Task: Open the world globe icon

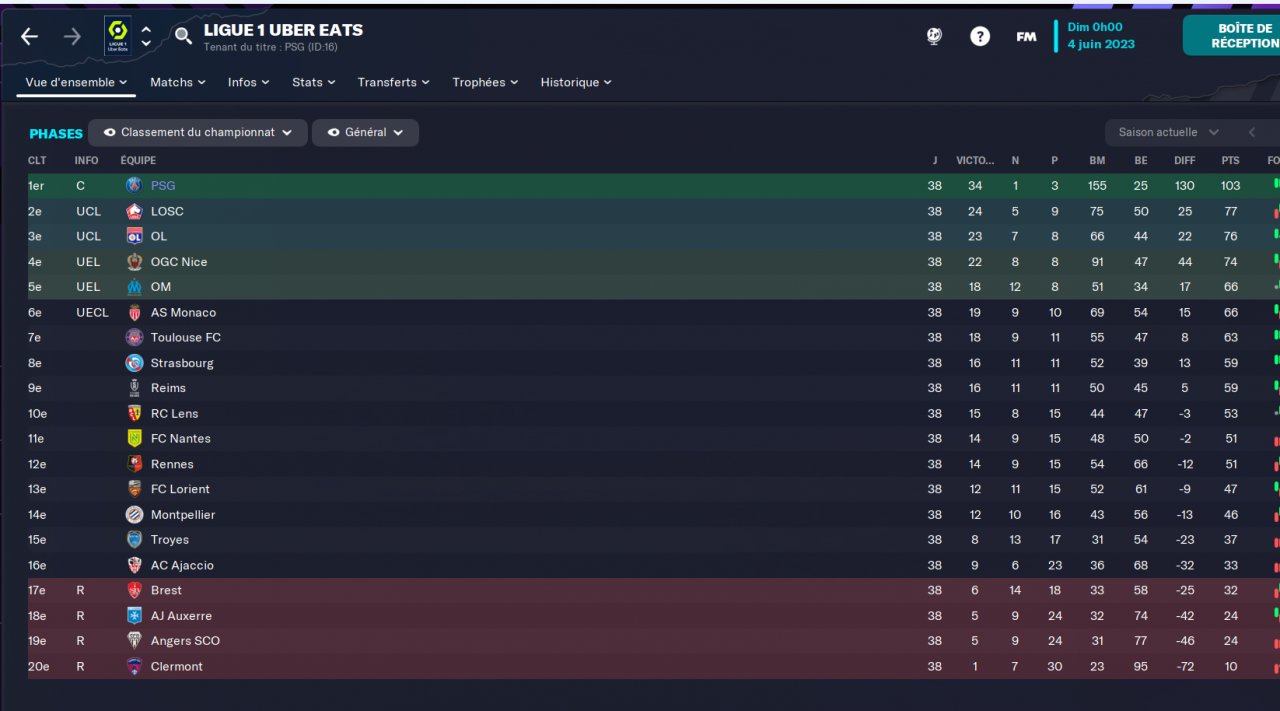Action: click(x=934, y=37)
